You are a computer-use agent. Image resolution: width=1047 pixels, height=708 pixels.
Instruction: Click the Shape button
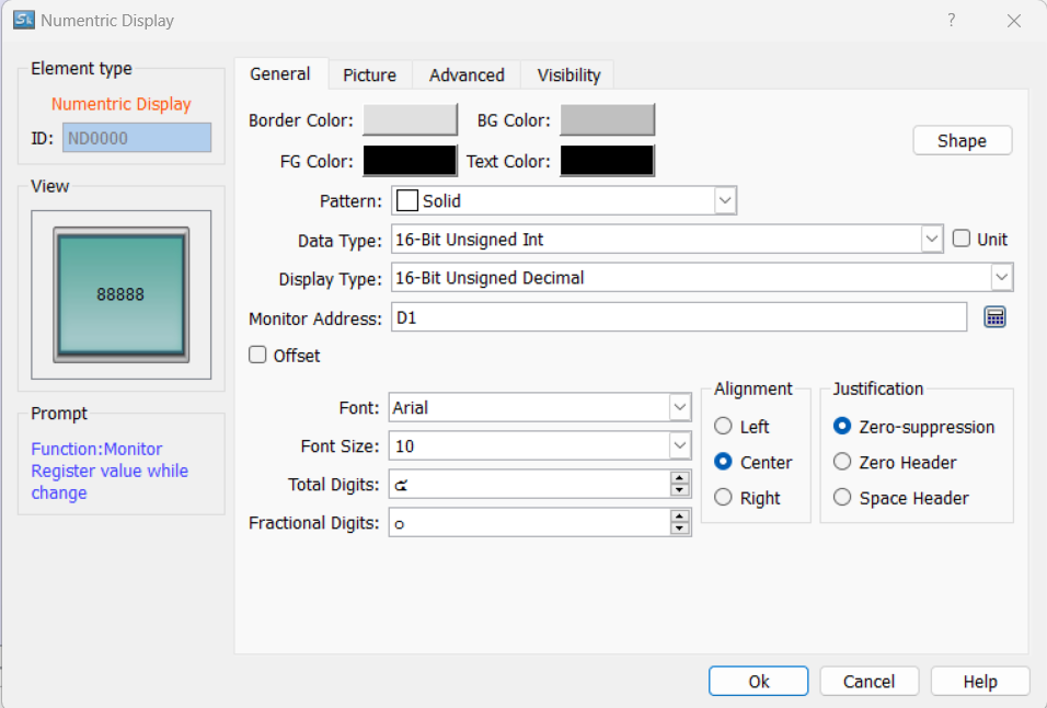coord(962,141)
